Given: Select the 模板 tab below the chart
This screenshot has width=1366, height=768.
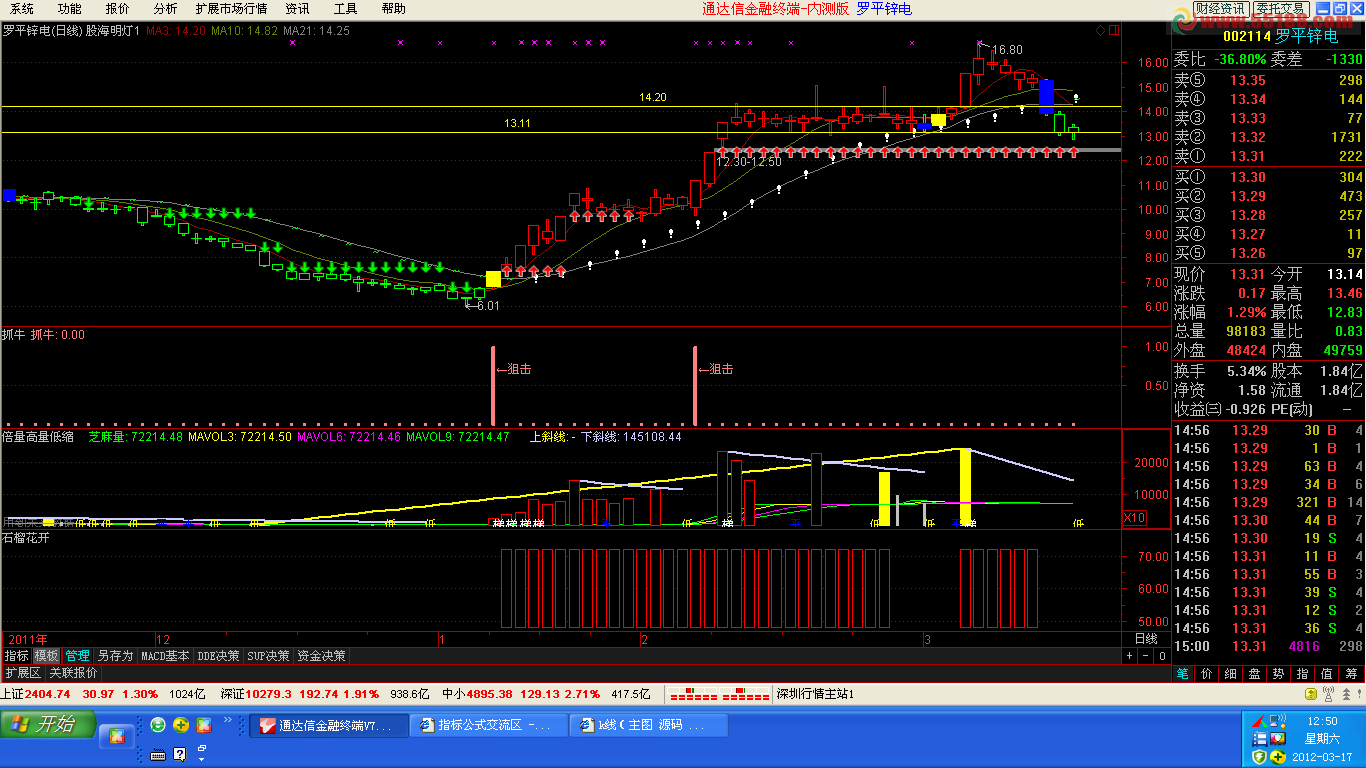Looking at the screenshot, I should click(47, 656).
